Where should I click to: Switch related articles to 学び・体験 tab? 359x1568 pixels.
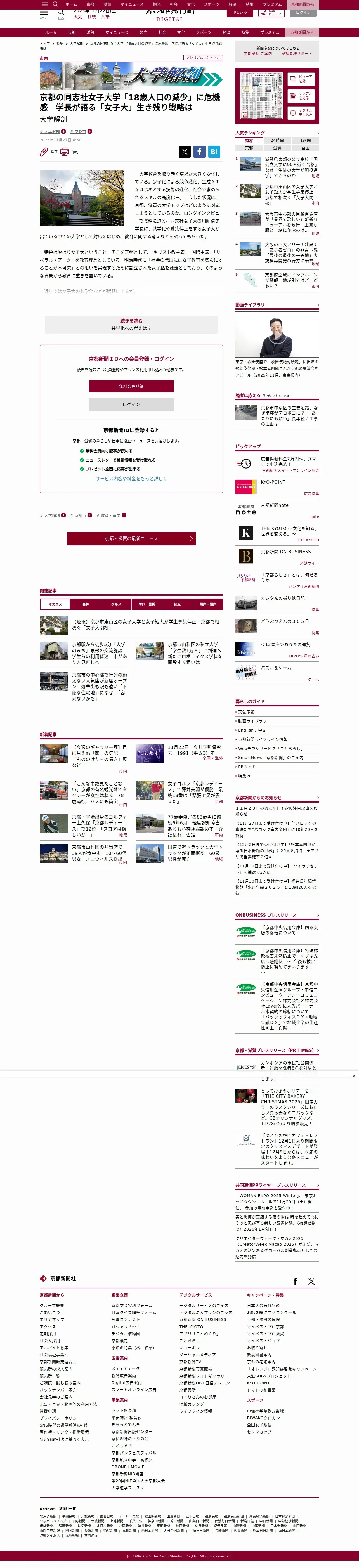click(x=147, y=604)
